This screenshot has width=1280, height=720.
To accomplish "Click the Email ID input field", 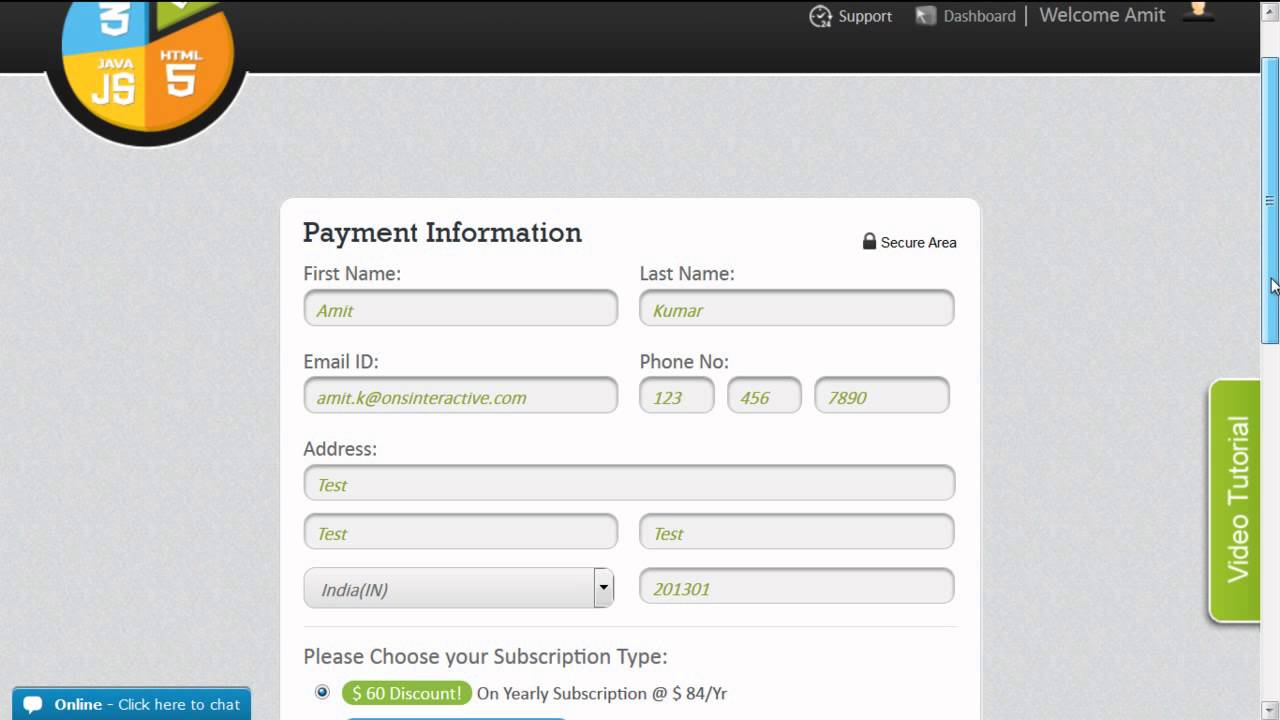I will (x=461, y=396).
